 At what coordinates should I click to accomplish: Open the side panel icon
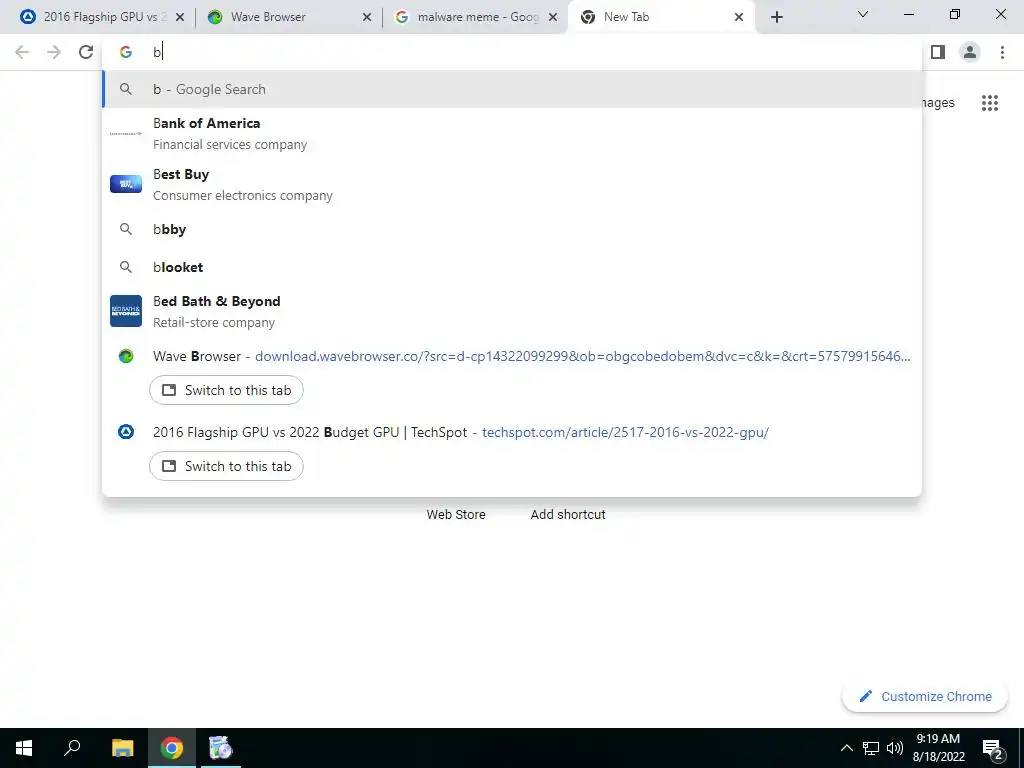click(938, 52)
